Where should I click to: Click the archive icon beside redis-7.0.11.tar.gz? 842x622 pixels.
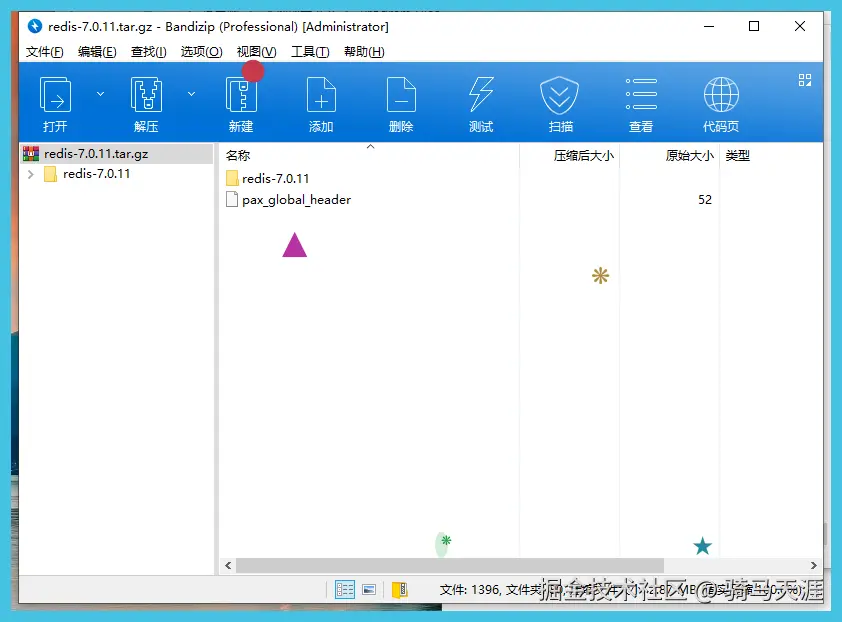[31, 154]
